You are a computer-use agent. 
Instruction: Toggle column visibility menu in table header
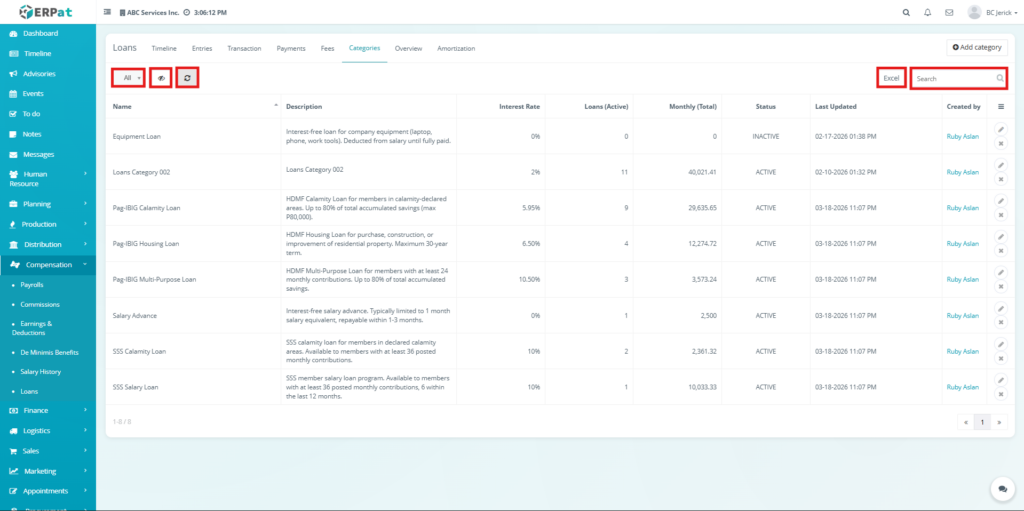[x=1001, y=106]
